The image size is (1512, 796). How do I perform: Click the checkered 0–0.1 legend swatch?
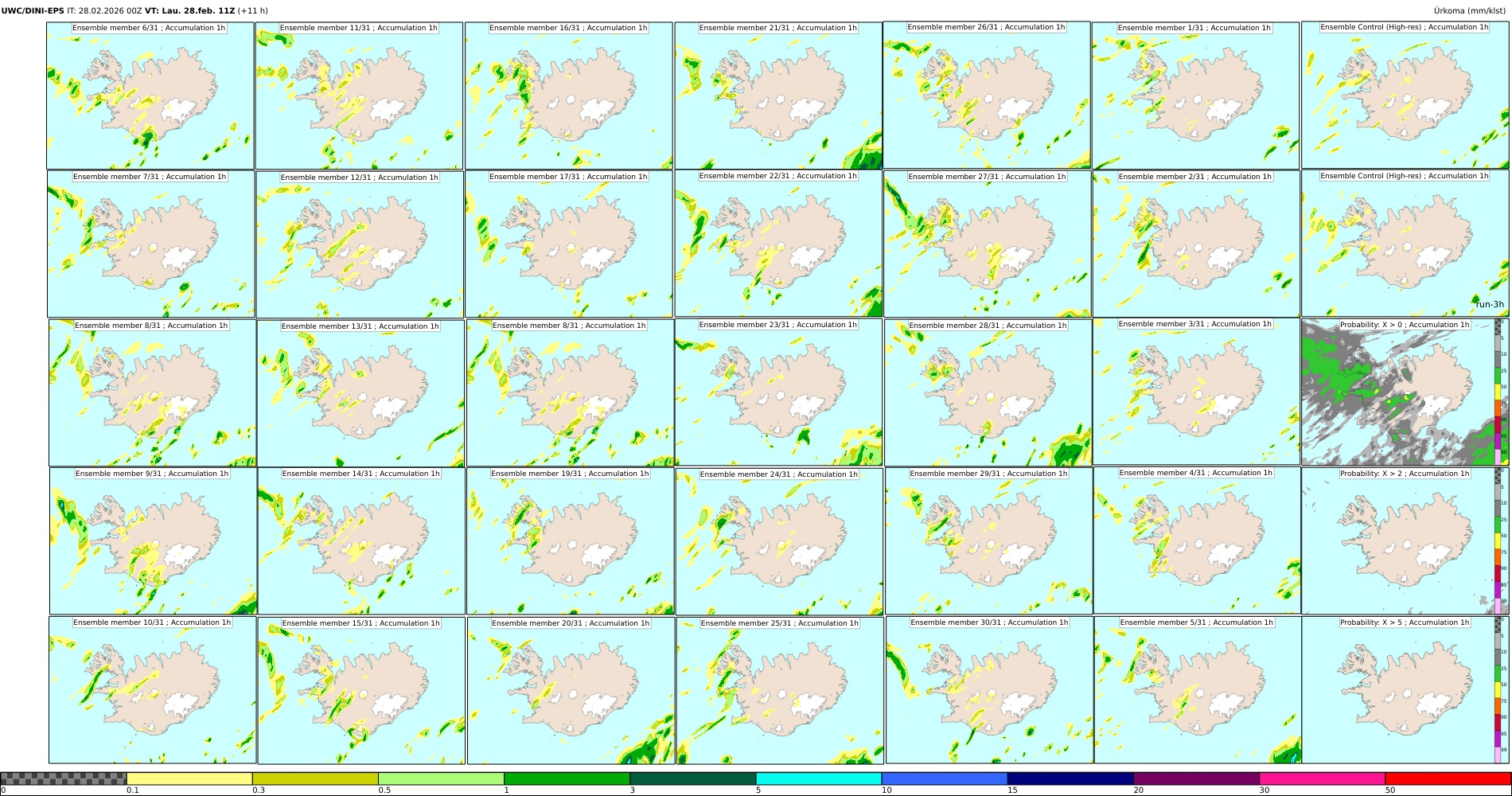64,778
